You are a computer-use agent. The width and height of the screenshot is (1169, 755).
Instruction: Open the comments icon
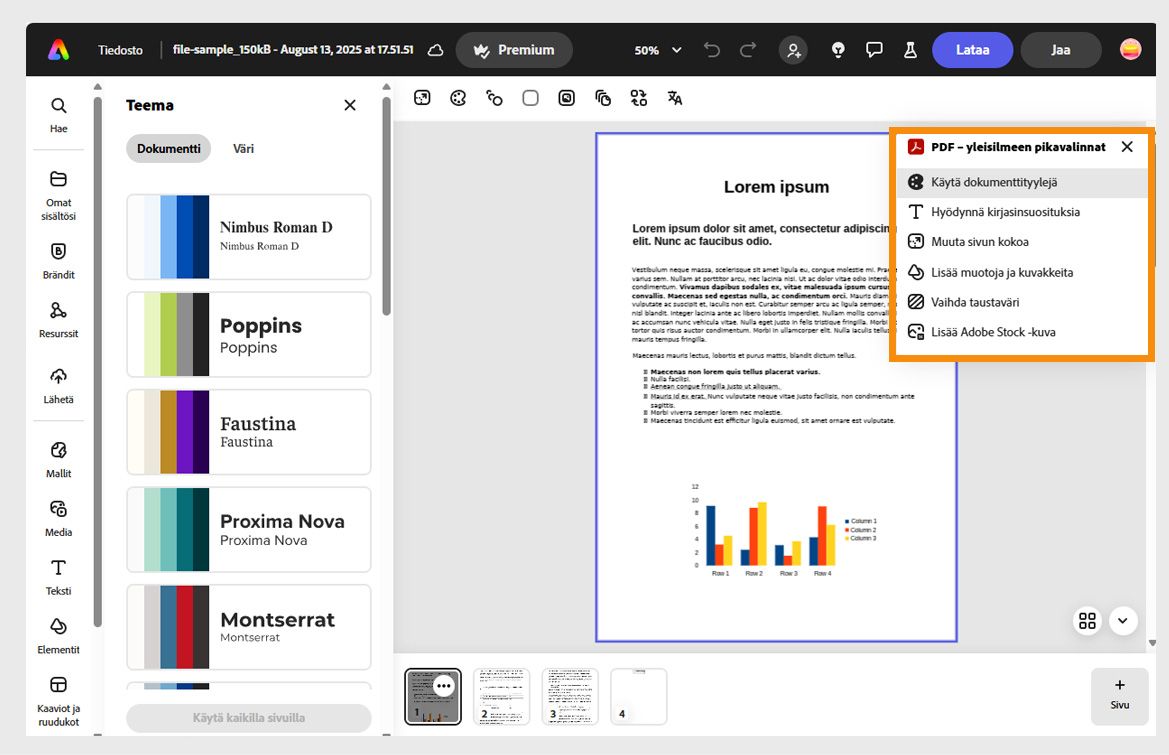click(874, 50)
